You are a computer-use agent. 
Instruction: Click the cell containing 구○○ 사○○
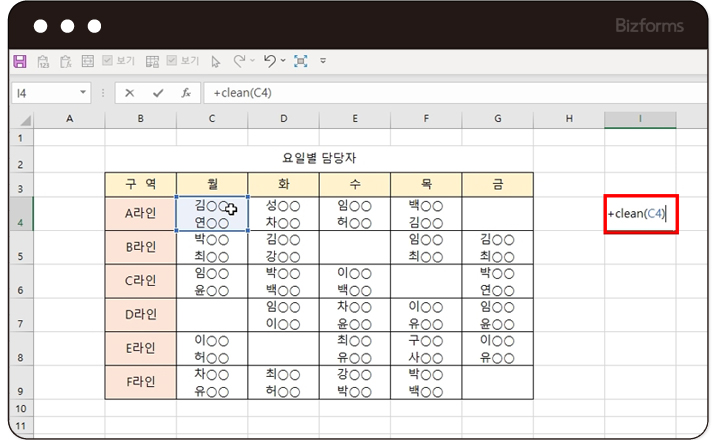tap(426, 349)
